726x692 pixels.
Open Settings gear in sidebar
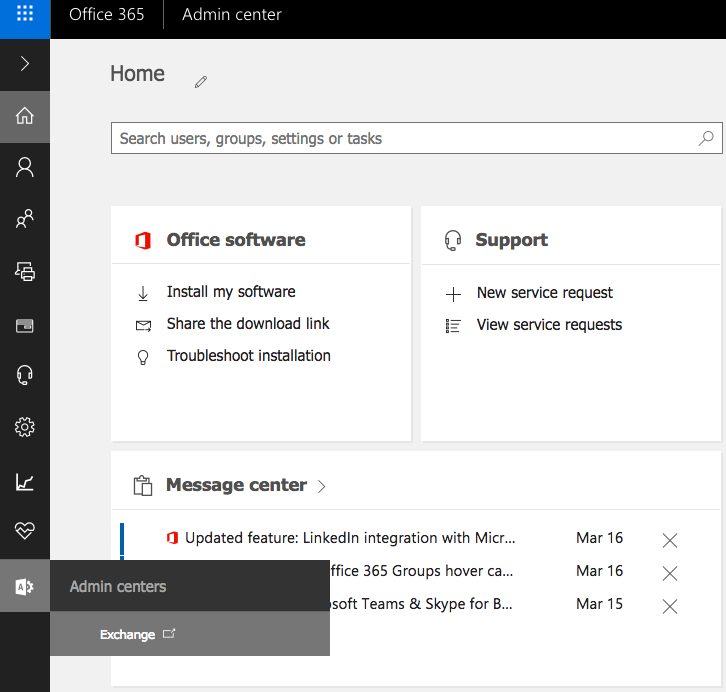point(25,427)
